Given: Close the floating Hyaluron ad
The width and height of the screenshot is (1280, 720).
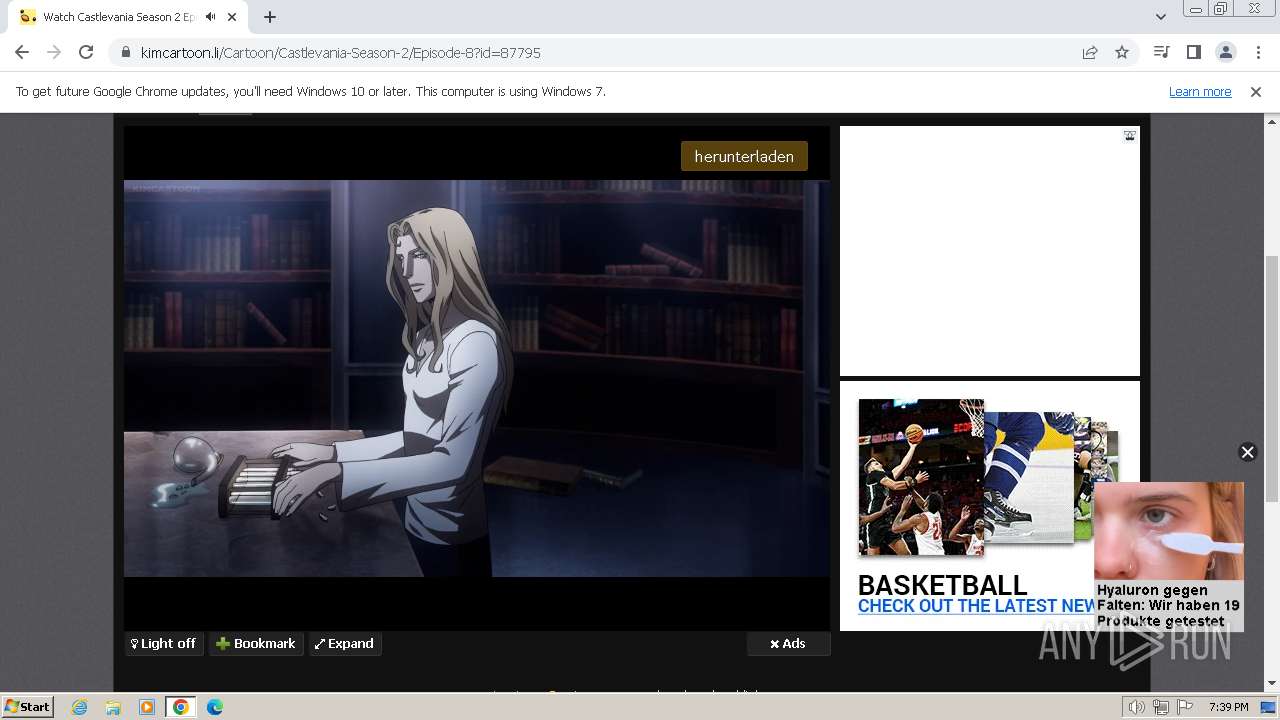Looking at the screenshot, I should click(1247, 452).
